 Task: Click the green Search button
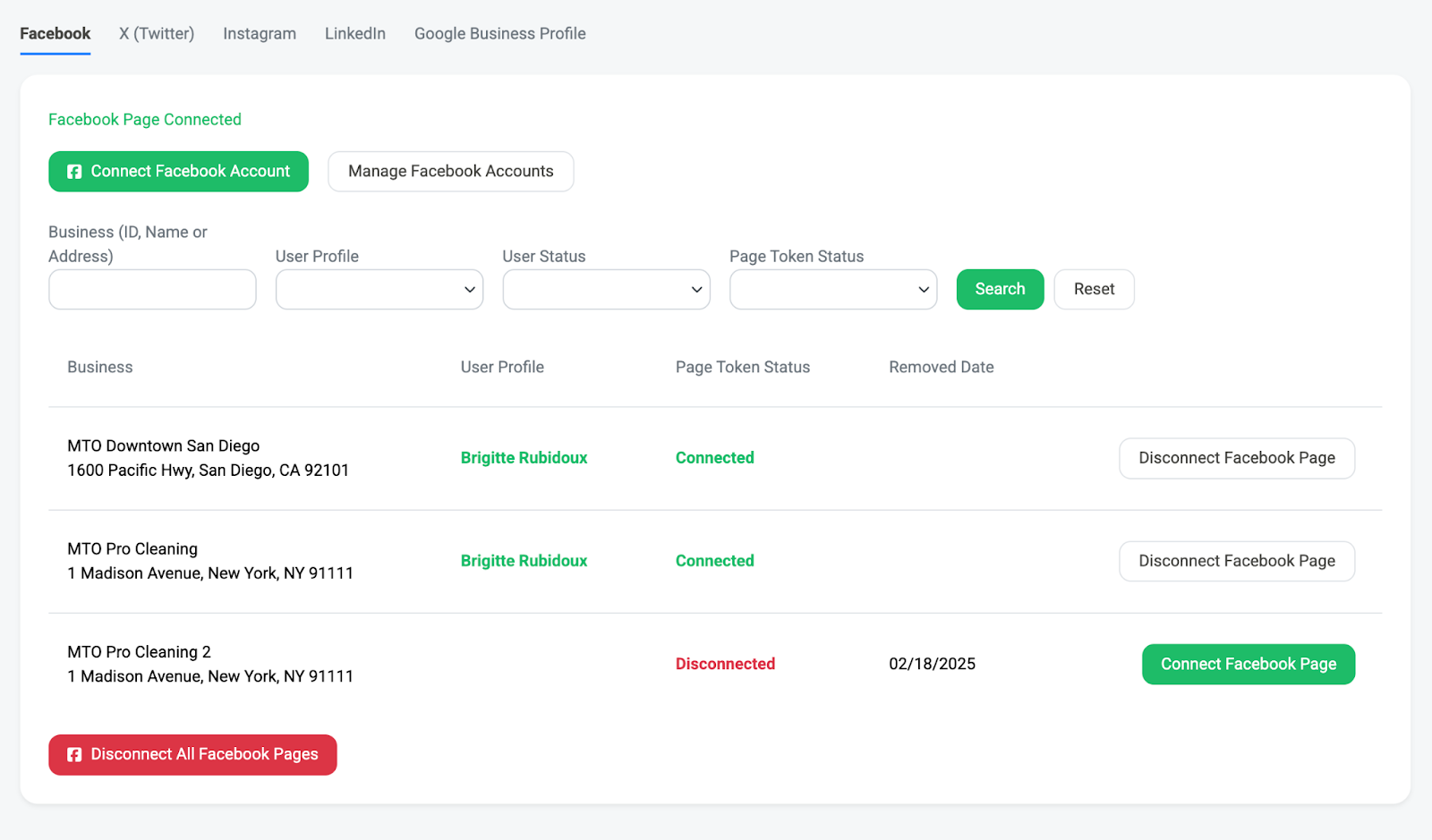tap(1000, 290)
